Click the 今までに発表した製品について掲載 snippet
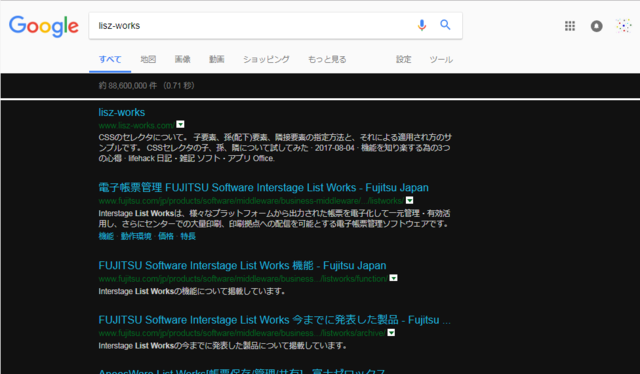This screenshot has width=640, height=374. (x=223, y=346)
